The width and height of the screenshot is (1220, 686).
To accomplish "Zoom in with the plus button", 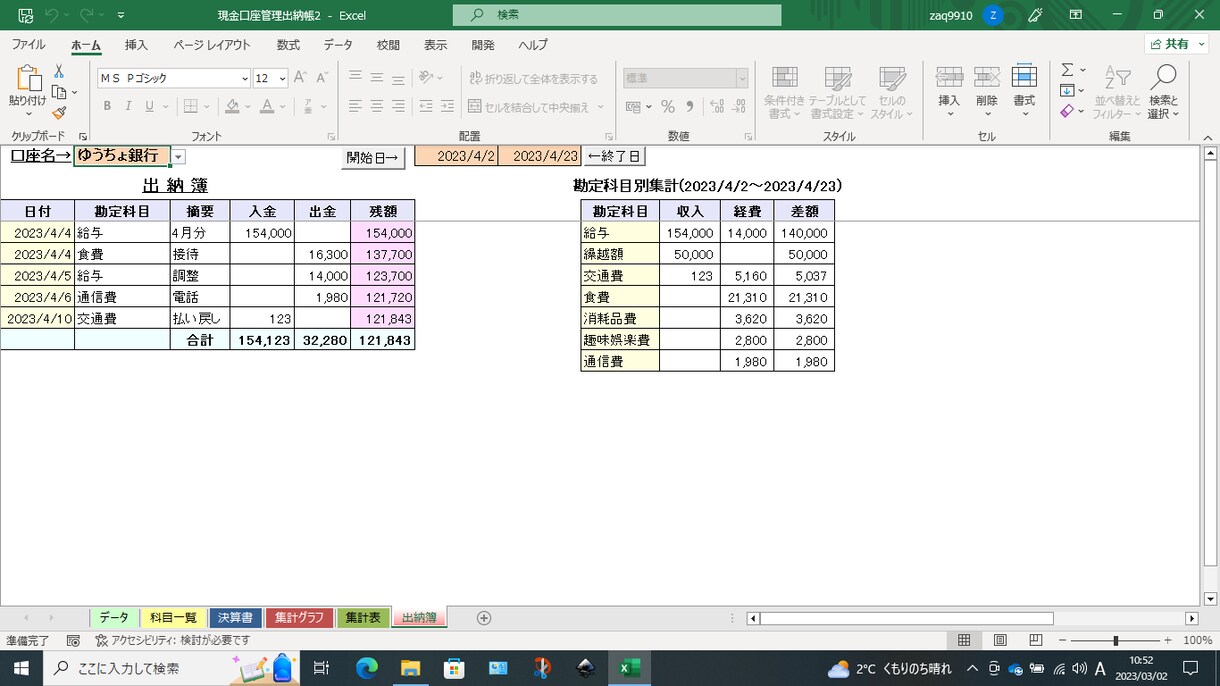I will (1167, 640).
